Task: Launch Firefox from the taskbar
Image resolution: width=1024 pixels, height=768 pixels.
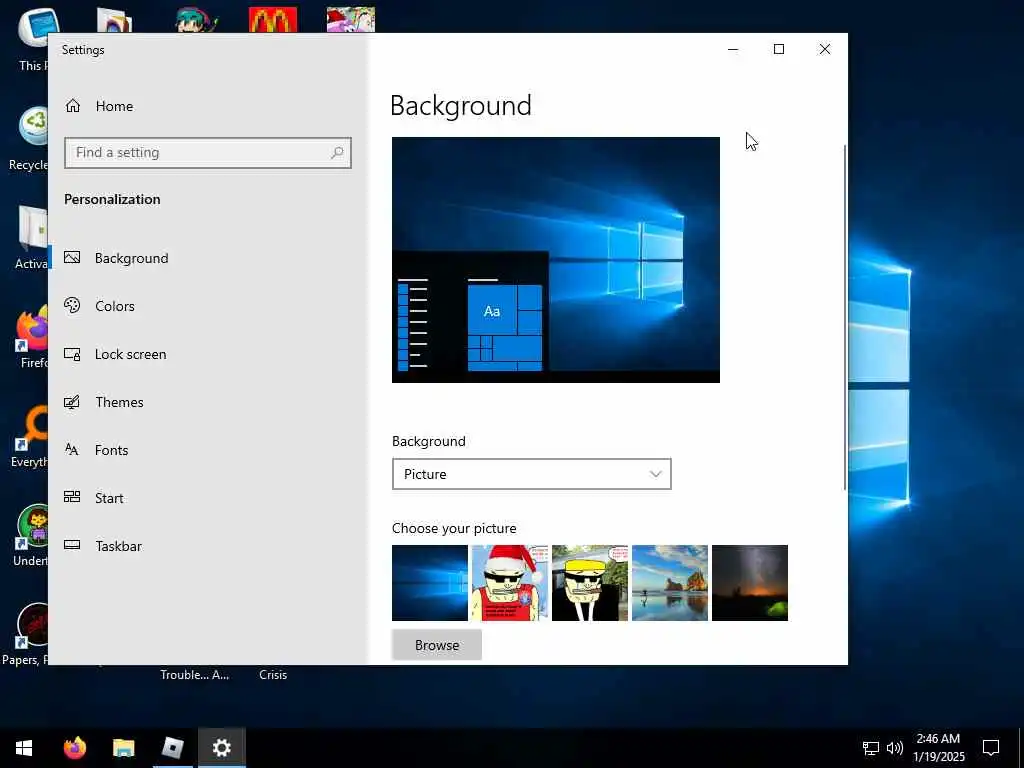Action: click(x=74, y=748)
